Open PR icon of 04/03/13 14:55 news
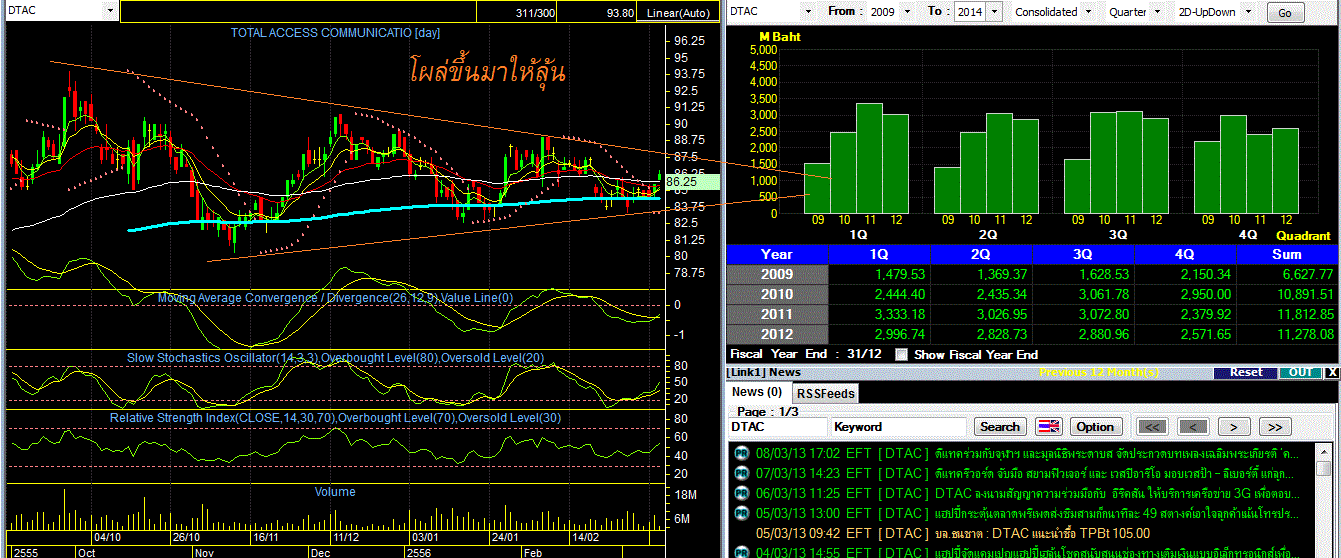 (741, 552)
